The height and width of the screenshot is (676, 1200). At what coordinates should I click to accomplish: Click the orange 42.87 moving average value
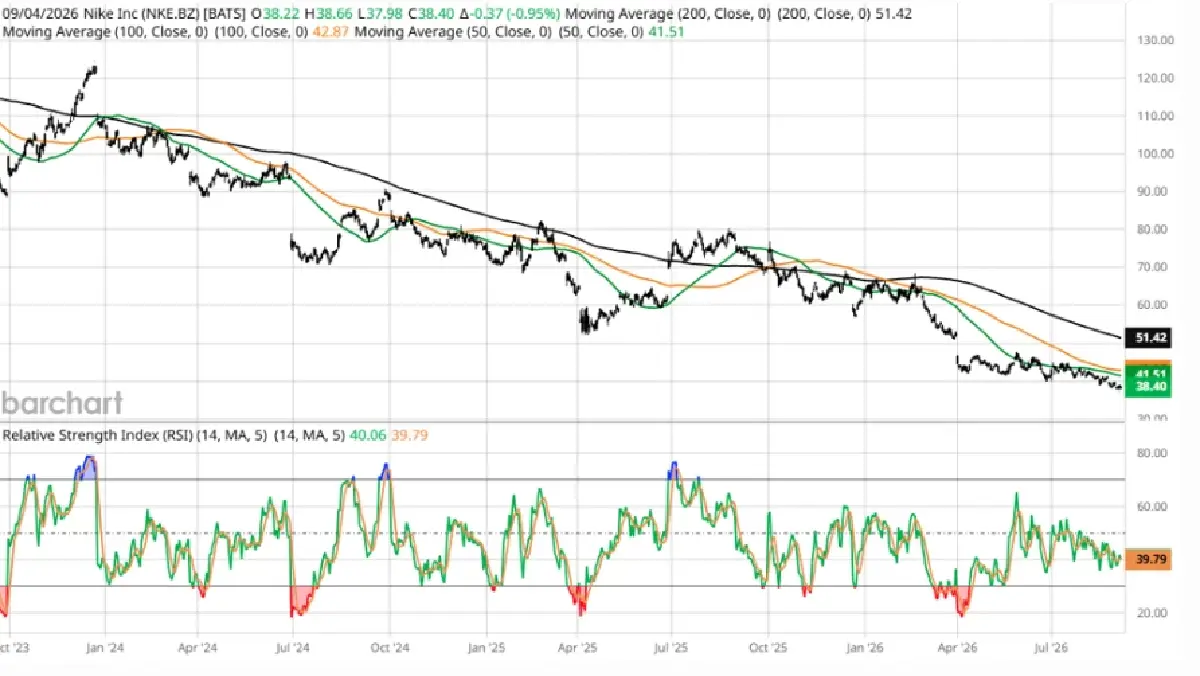pyautogui.click(x=331, y=32)
